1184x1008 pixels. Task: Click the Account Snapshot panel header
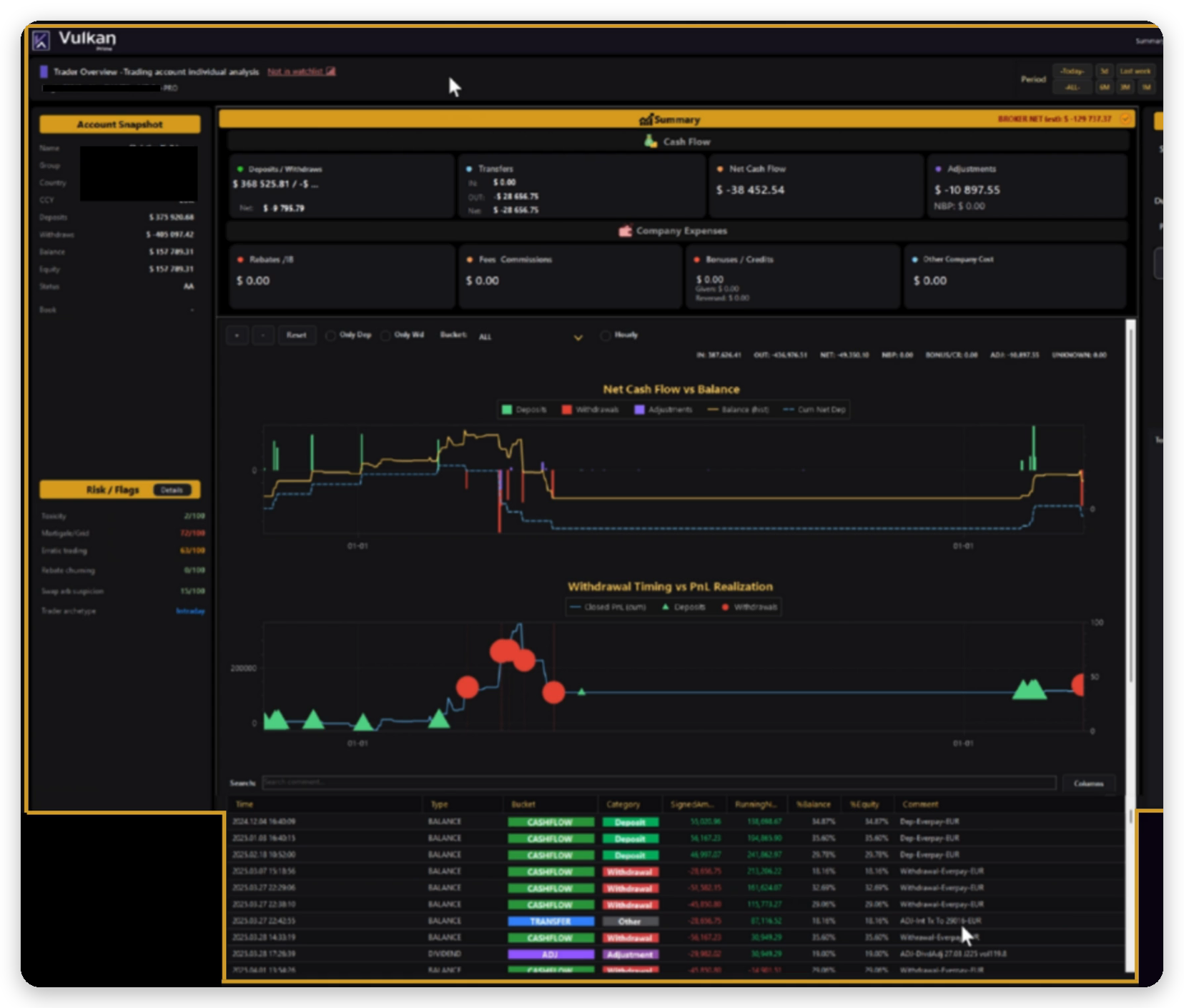click(x=119, y=124)
